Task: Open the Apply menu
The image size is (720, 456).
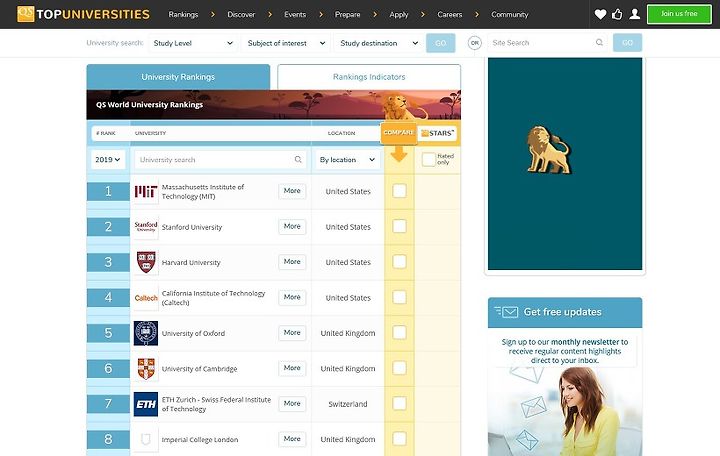Action: click(x=399, y=15)
